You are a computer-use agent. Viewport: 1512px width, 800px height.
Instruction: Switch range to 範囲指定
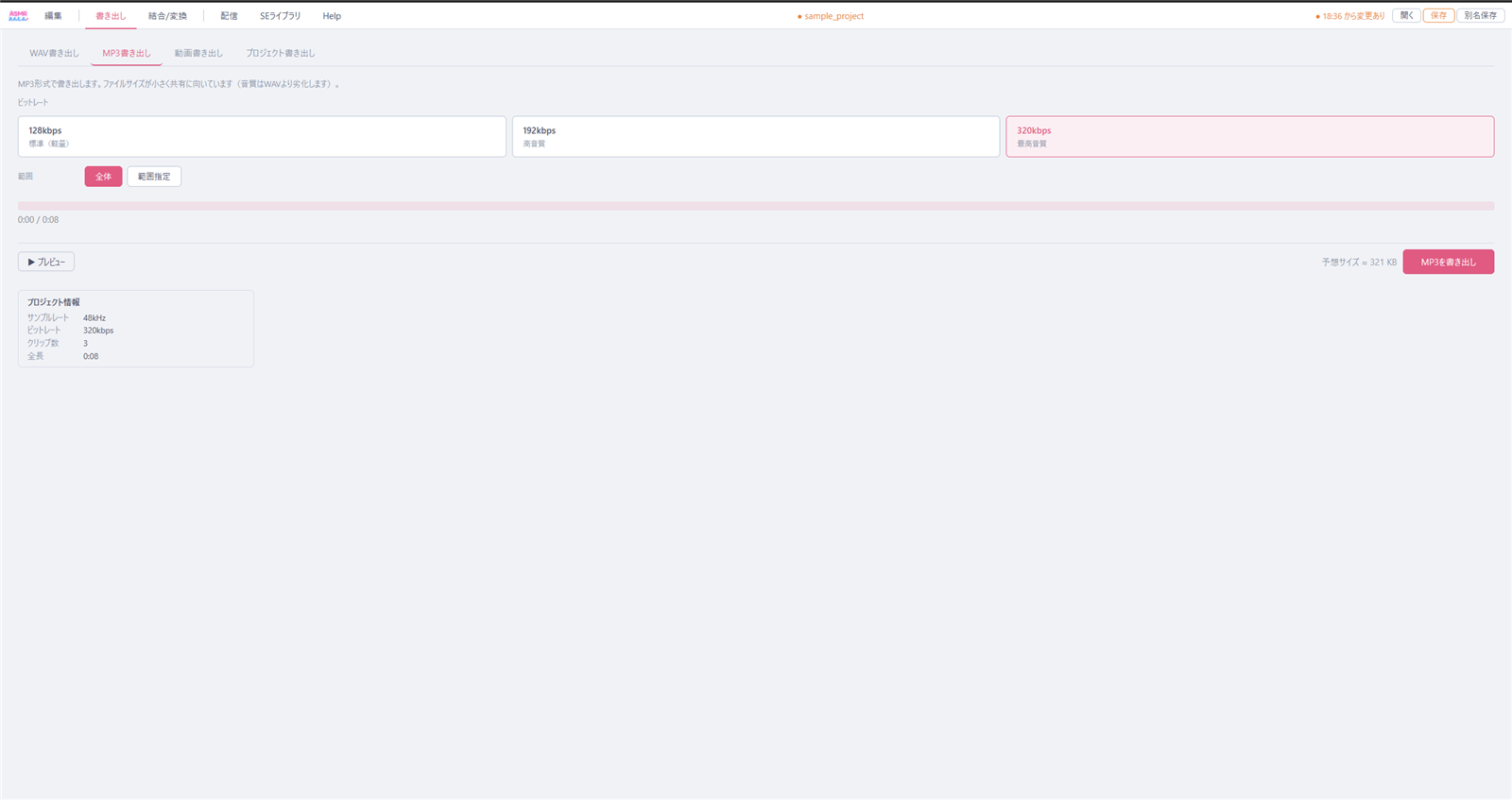pos(154,177)
